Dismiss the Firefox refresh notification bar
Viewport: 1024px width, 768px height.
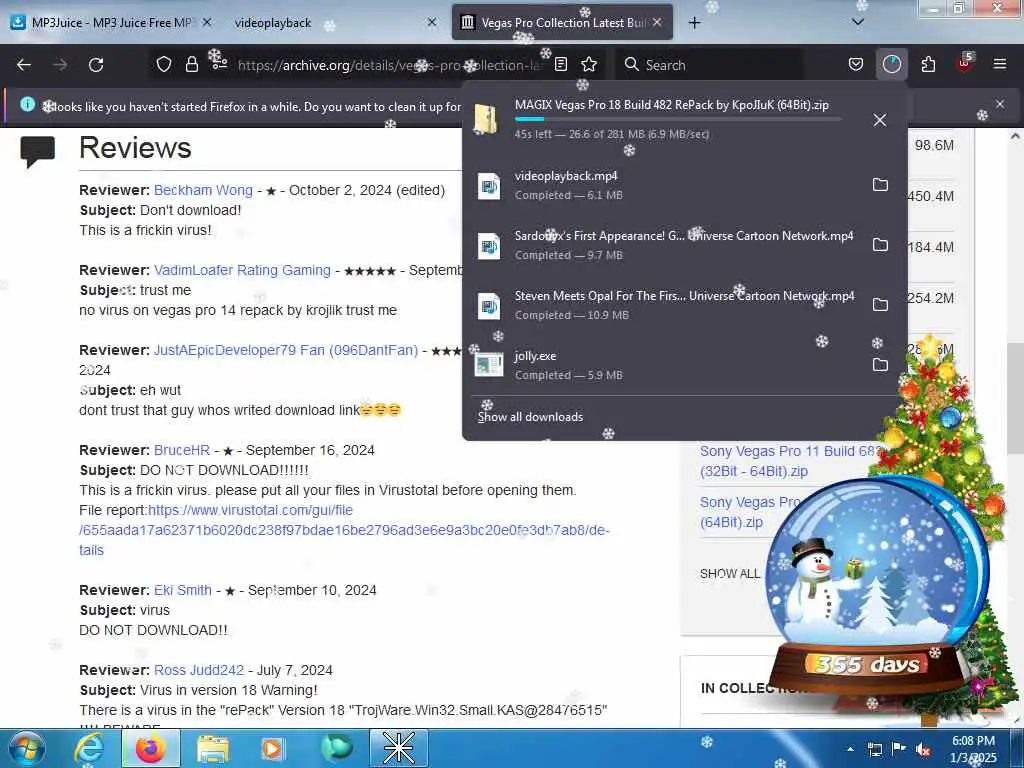click(1000, 104)
